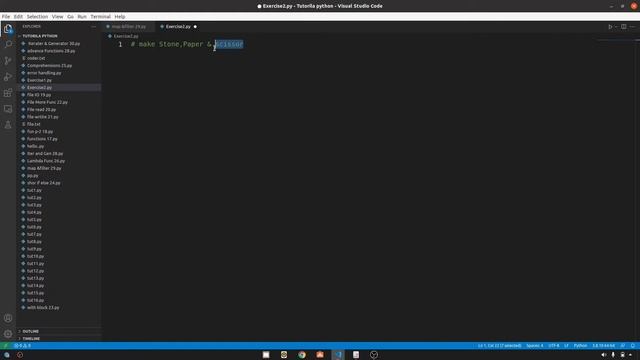Screen dimensions: 640x360
Task: Open the file manager icon in the taskbar
Action: (x=266, y=355)
